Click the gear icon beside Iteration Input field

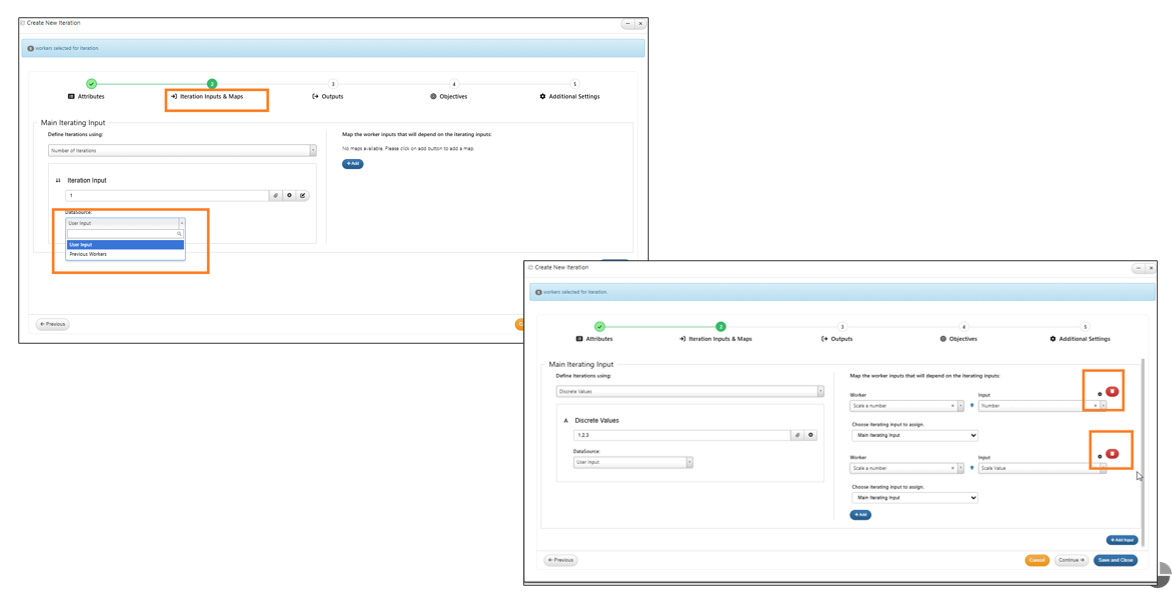click(x=289, y=196)
